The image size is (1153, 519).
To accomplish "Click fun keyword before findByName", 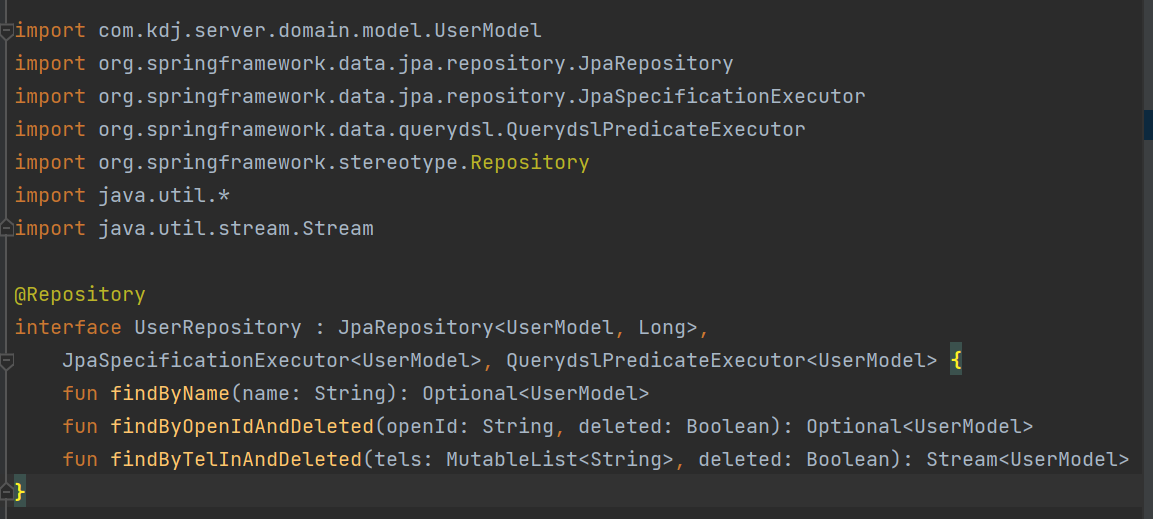I will click(80, 393).
